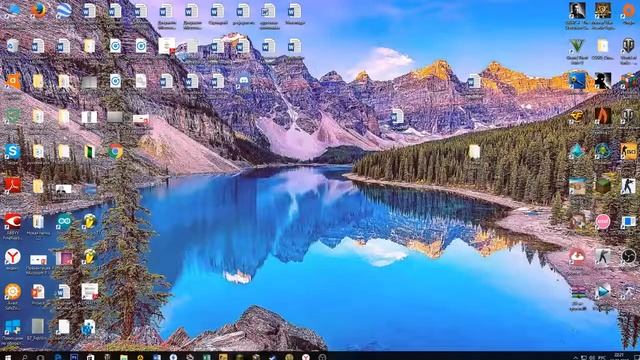
Task: Launch Grand Theft Auto V shortcut
Action: (x=577, y=46)
